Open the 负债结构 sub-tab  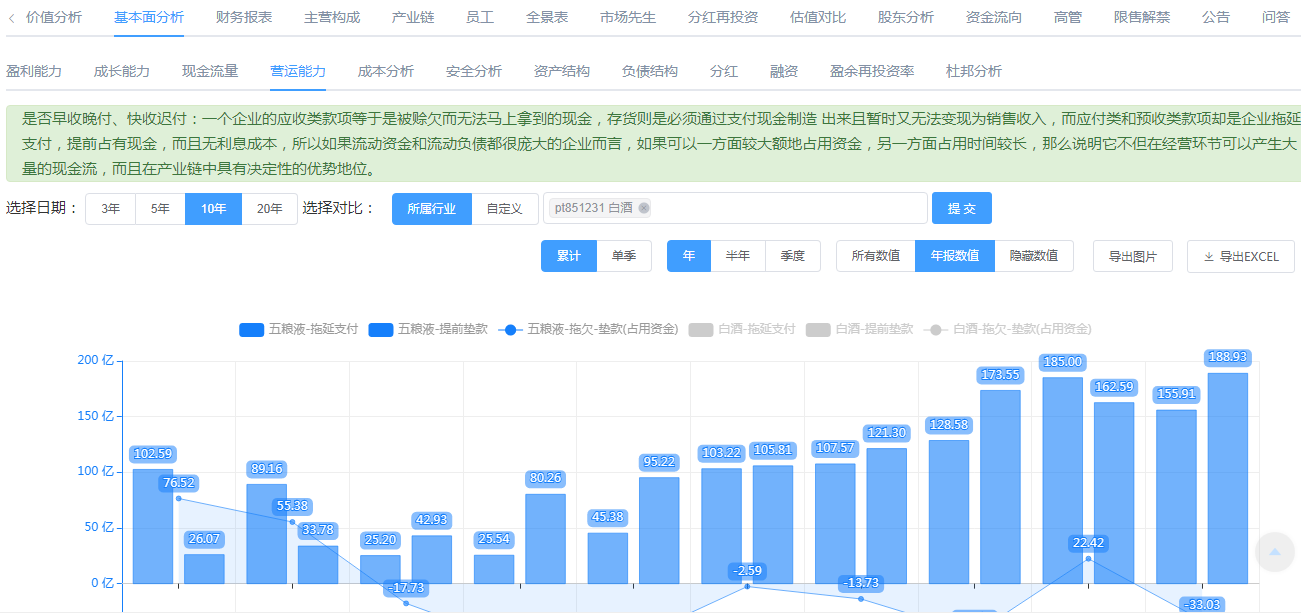tap(650, 71)
